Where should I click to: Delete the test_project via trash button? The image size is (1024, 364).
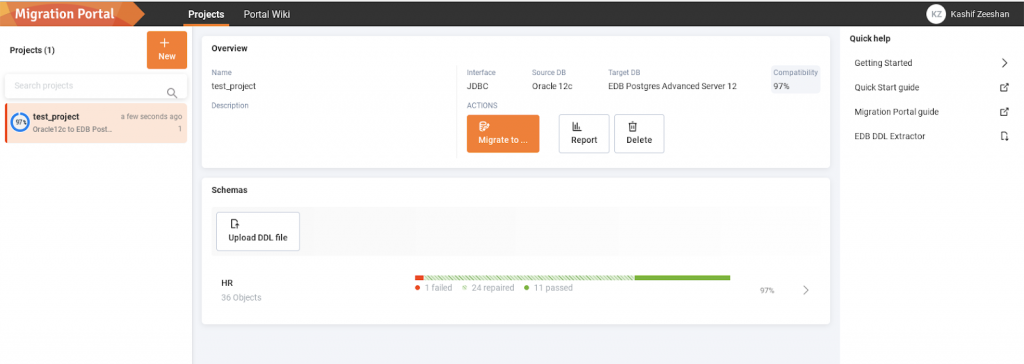point(639,133)
